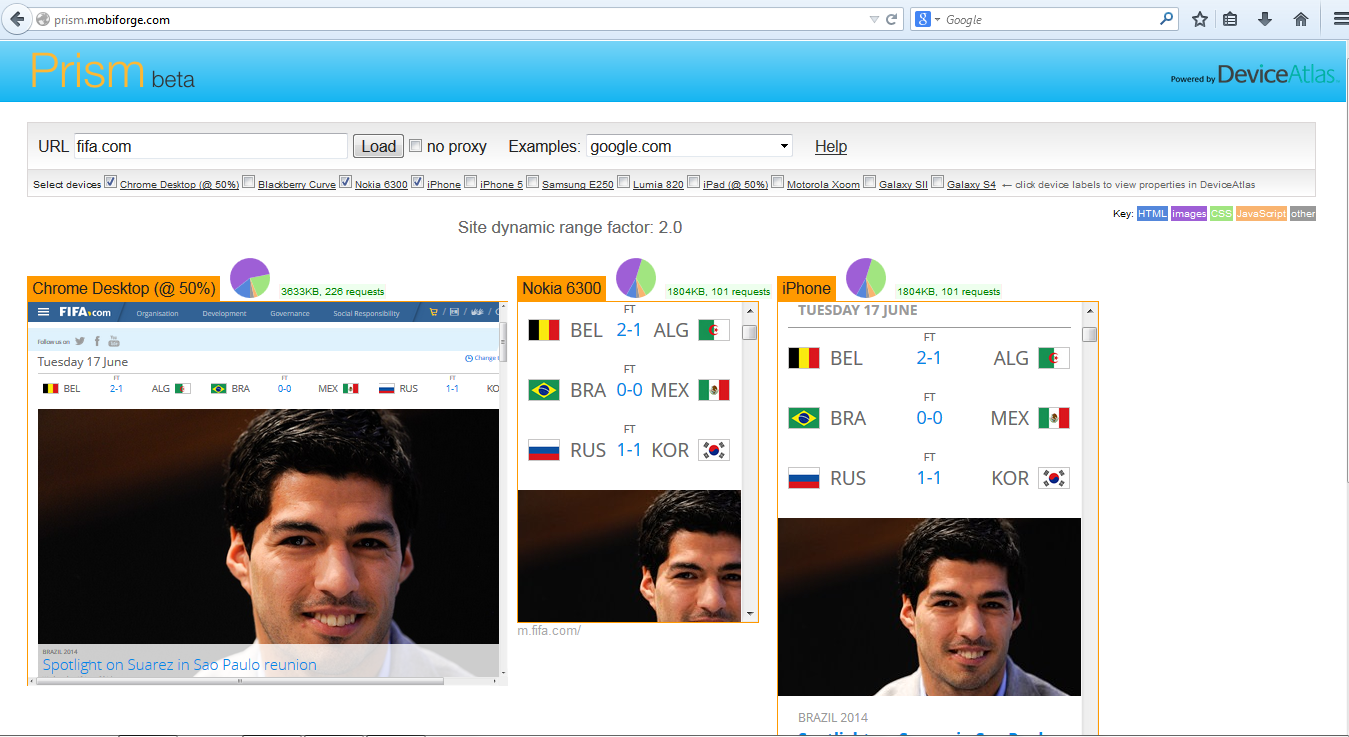Image resolution: width=1349 pixels, height=737 pixels.
Task: Click the browser back arrow button
Action: click(x=17, y=19)
